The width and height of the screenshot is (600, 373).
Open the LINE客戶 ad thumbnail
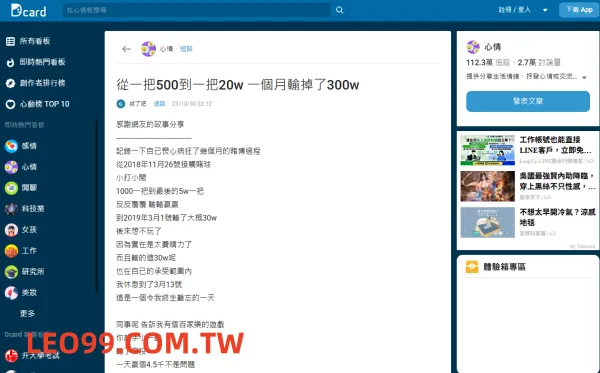[488, 150]
